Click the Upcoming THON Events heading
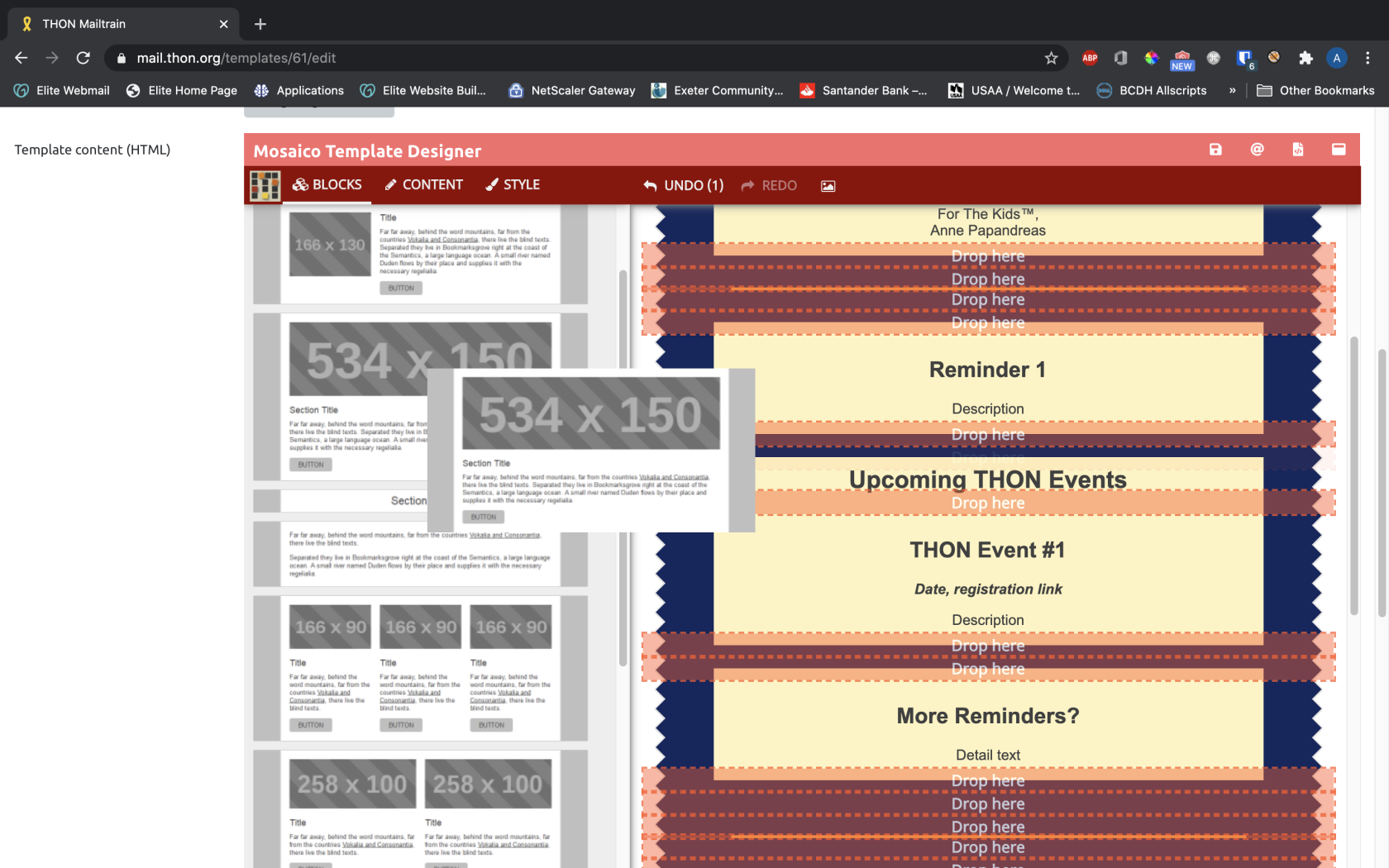The image size is (1389, 868). tap(987, 479)
